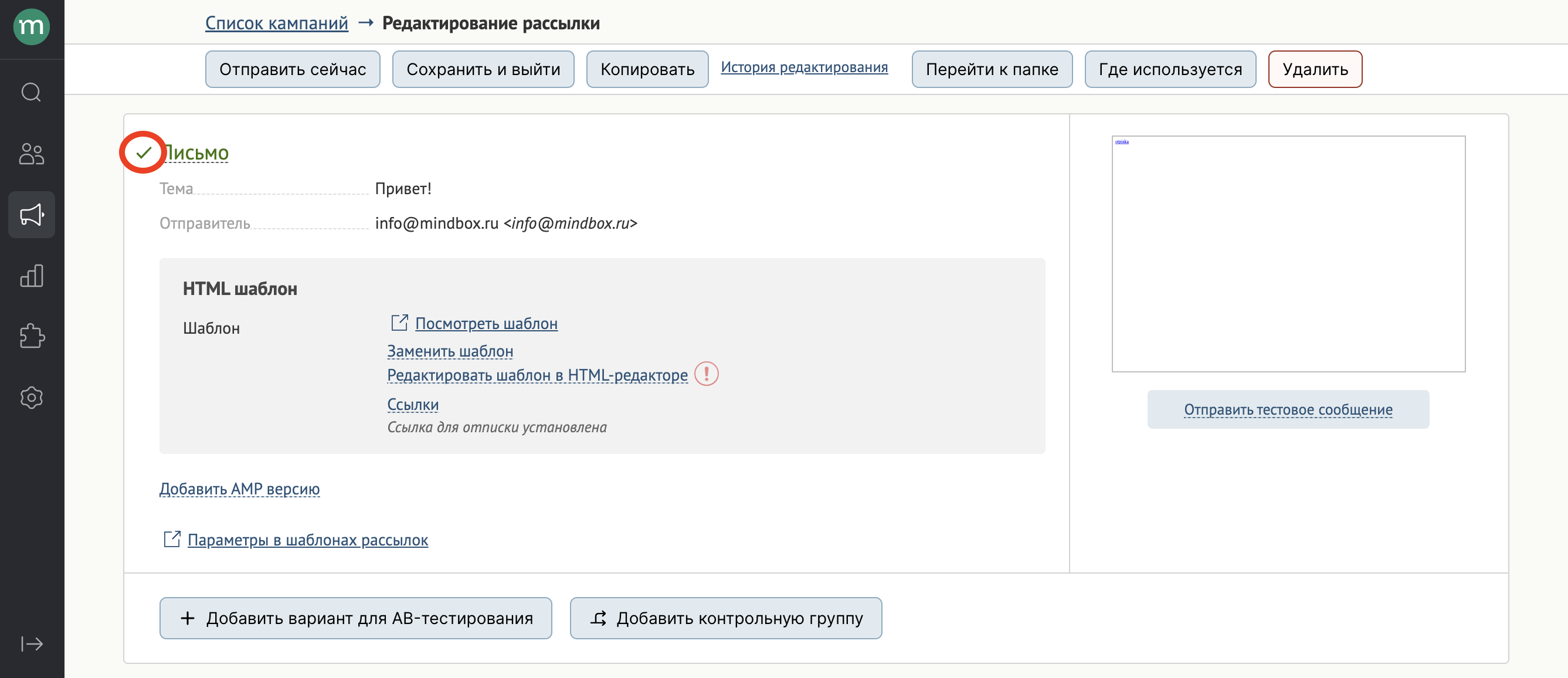
Task: Click Перейти к папке button
Action: click(x=992, y=69)
